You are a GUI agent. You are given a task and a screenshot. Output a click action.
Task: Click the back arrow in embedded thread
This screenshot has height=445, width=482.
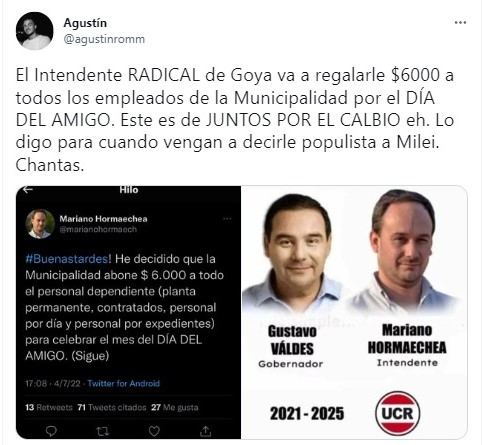(x=28, y=190)
